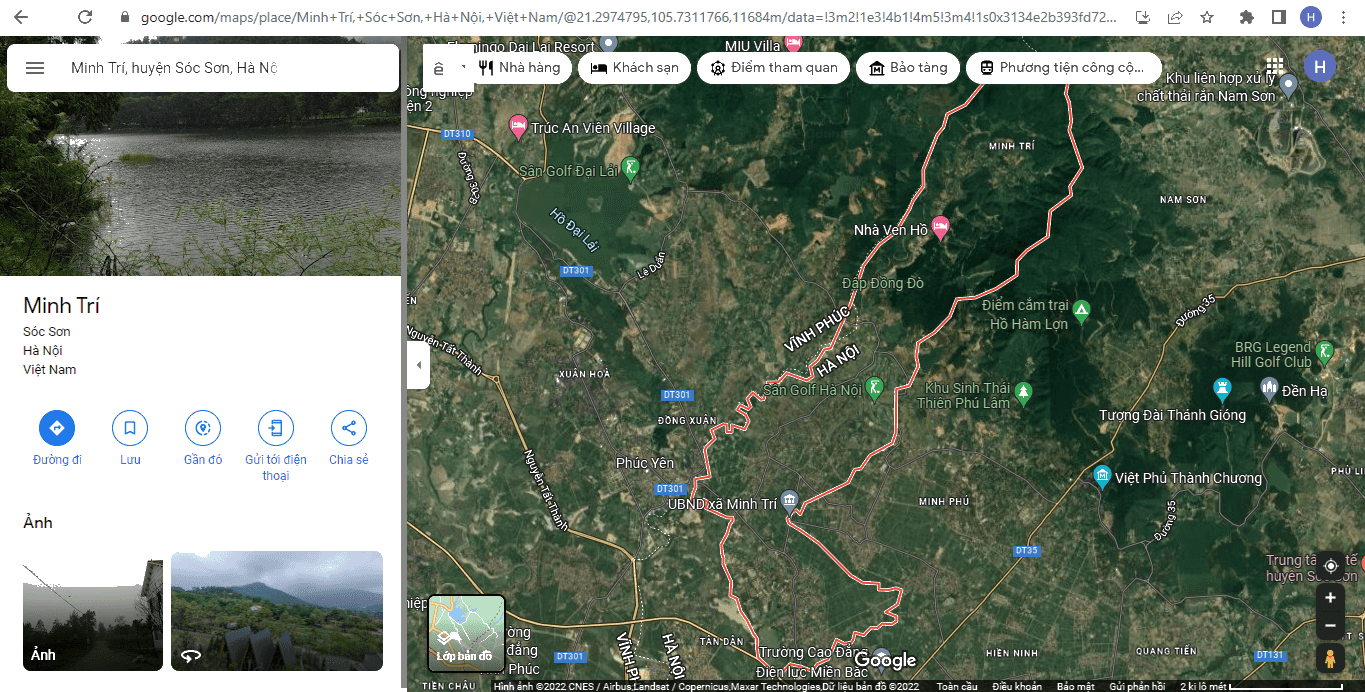Toggle the browser side panel icon
This screenshot has height=692, width=1365.
1279,17
